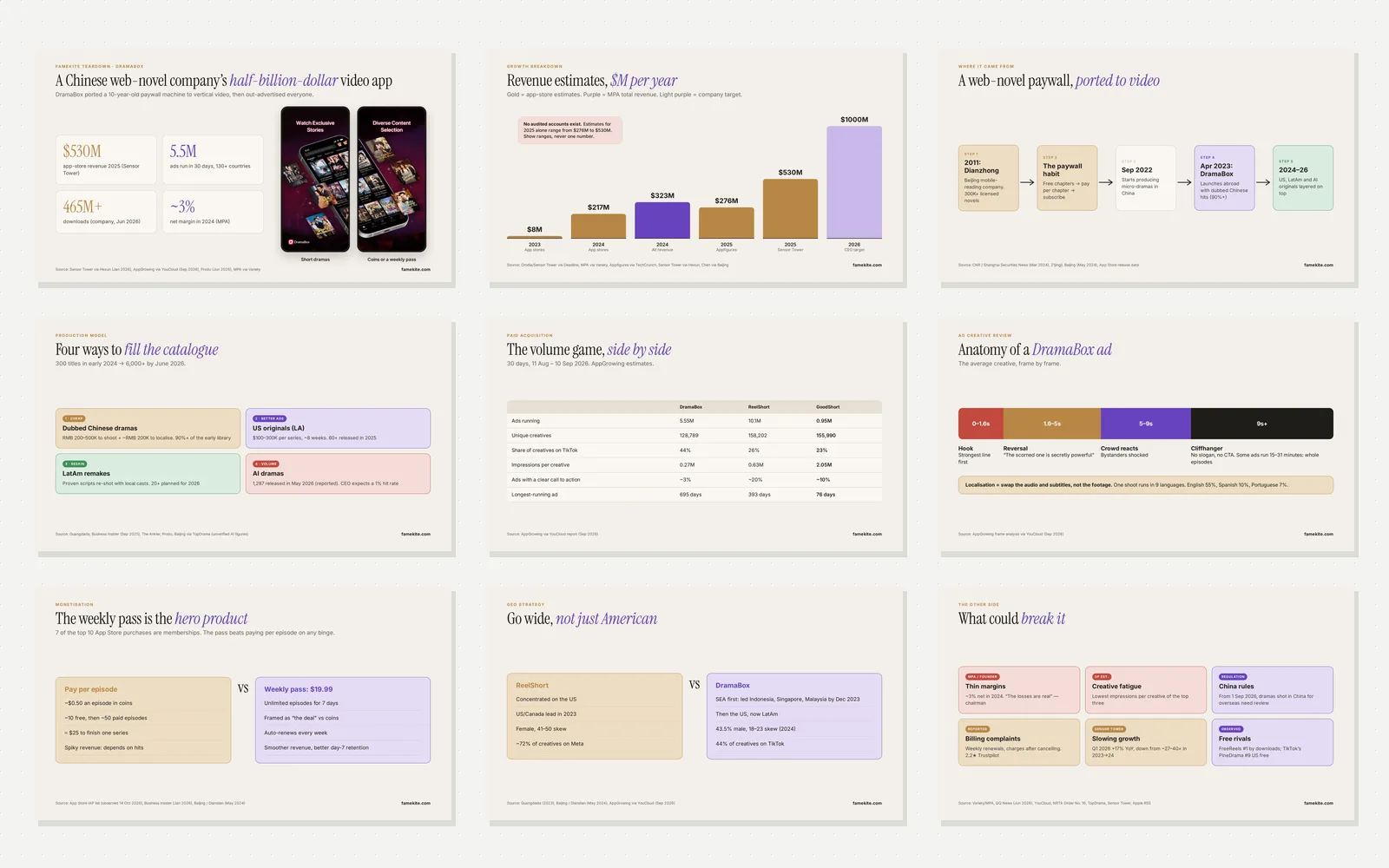
Task: Click the 'Diverse Content Selection' phone mockup
Action: pyautogui.click(x=392, y=179)
